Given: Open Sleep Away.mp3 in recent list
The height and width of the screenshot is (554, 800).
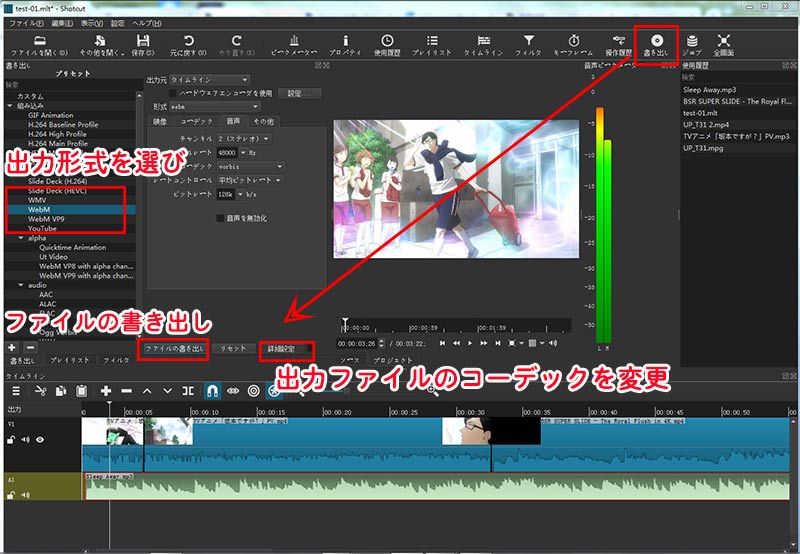Looking at the screenshot, I should click(709, 90).
